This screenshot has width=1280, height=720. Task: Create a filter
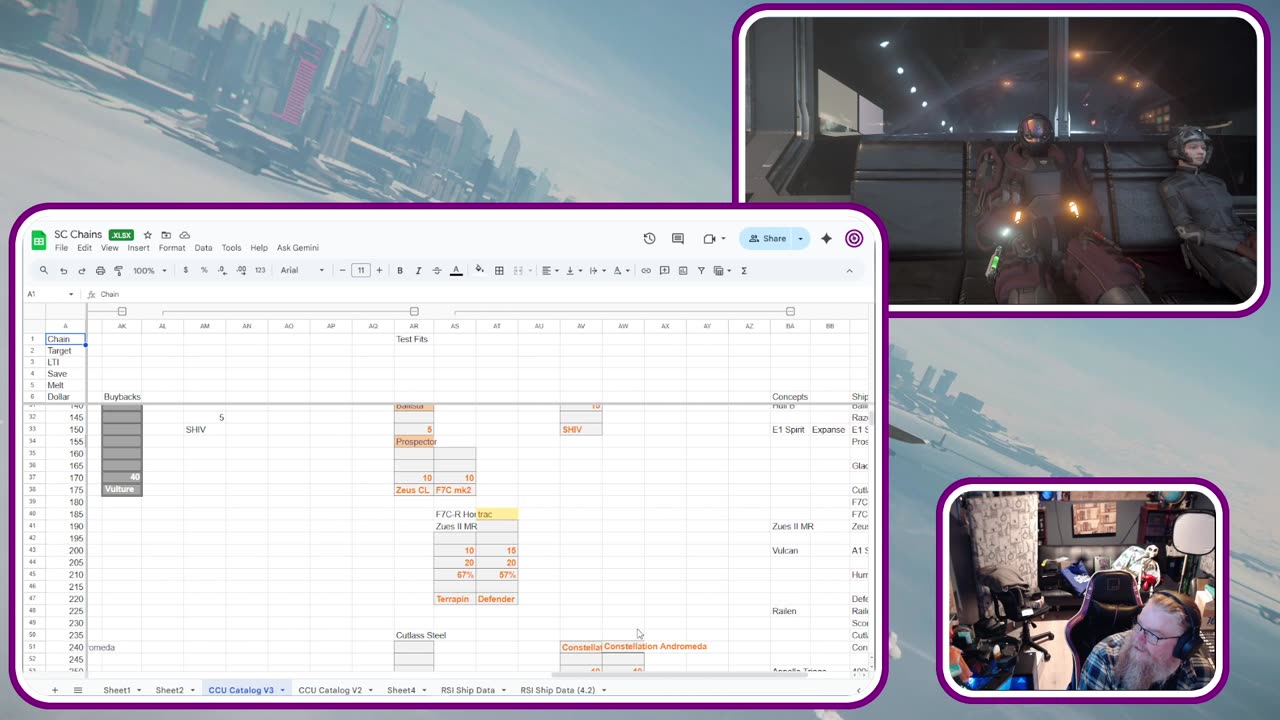click(x=701, y=270)
